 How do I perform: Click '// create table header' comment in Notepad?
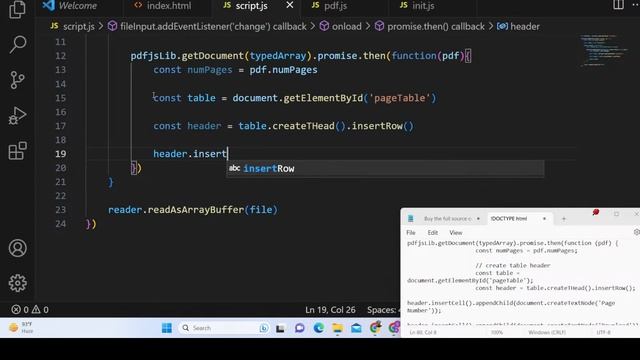(513, 265)
